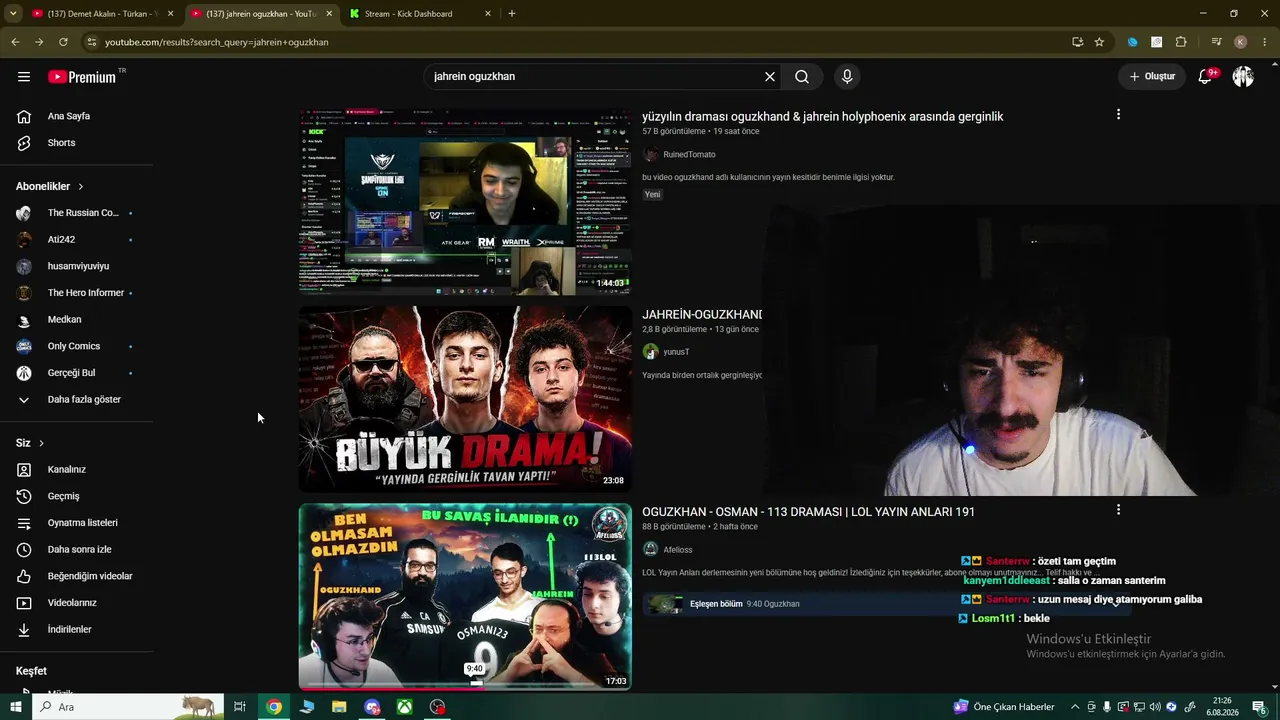Open the husamviyuviyu subscription channel
The width and height of the screenshot is (1280, 720).
click(x=77, y=266)
